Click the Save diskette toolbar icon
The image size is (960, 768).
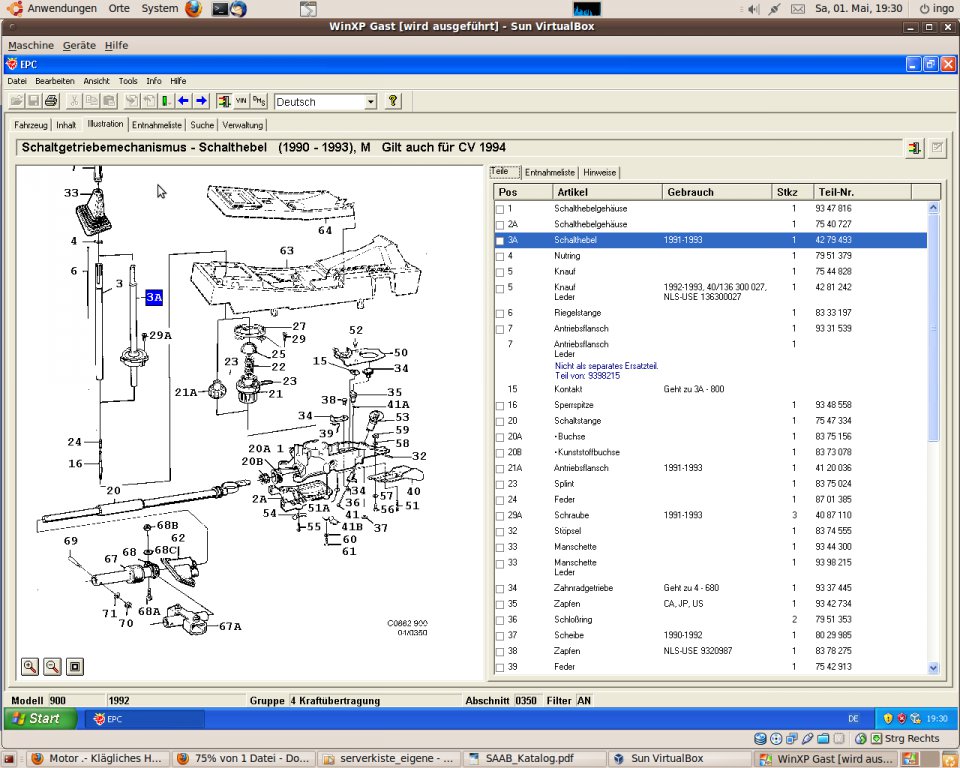click(x=34, y=101)
